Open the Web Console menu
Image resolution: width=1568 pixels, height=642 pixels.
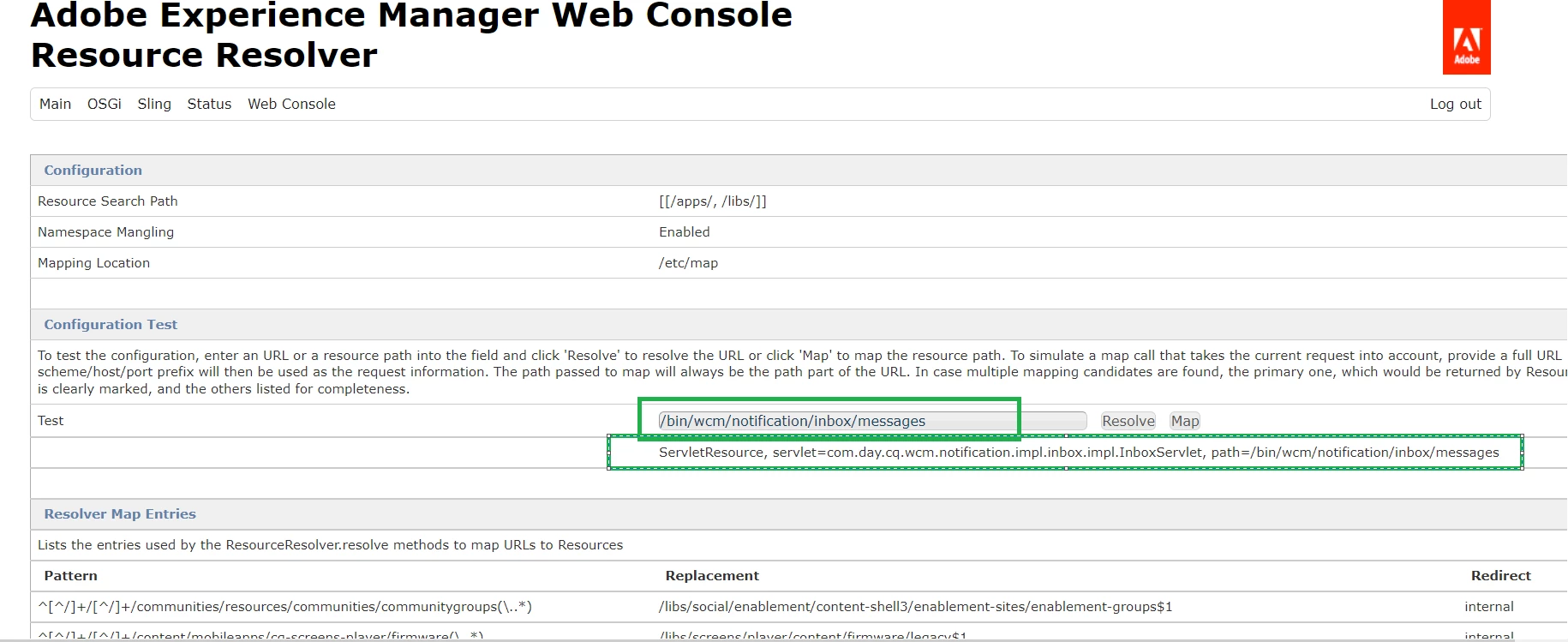coord(291,104)
